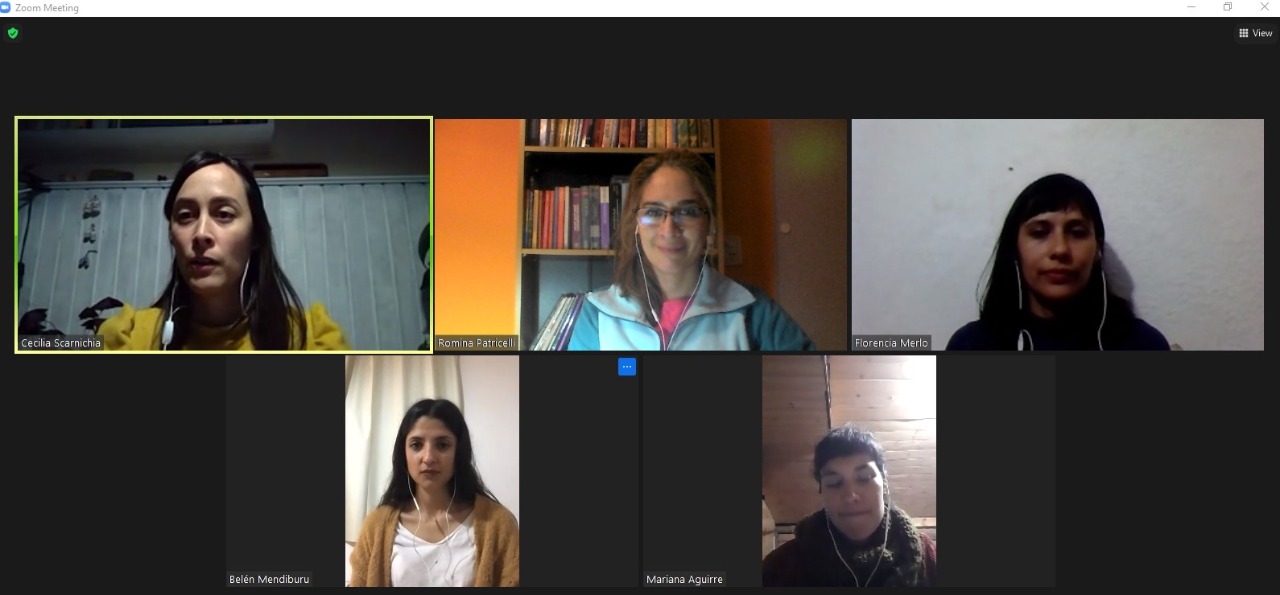Click the Cecilia Scarnichia name label
Image resolution: width=1280 pixels, height=595 pixels.
pyautogui.click(x=61, y=343)
